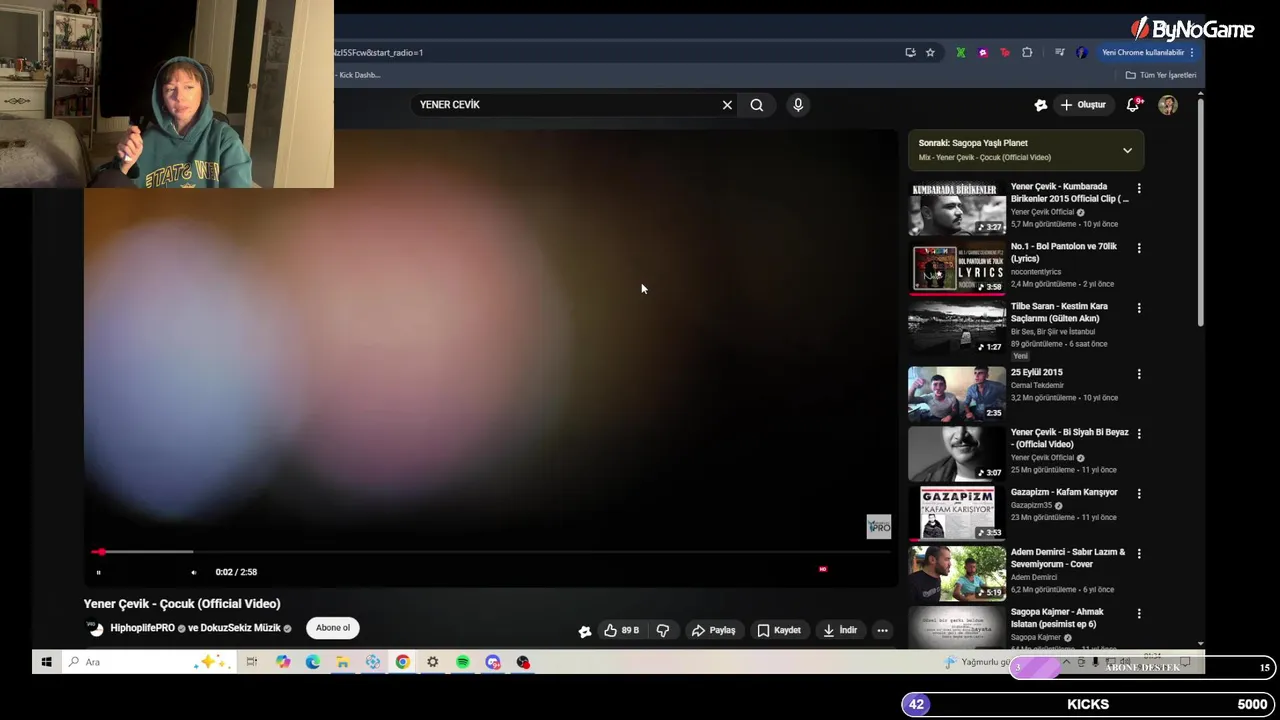Viewport: 1280px width, 720px height.
Task: Open Windows Settings gear on taskbar
Action: click(x=432, y=662)
